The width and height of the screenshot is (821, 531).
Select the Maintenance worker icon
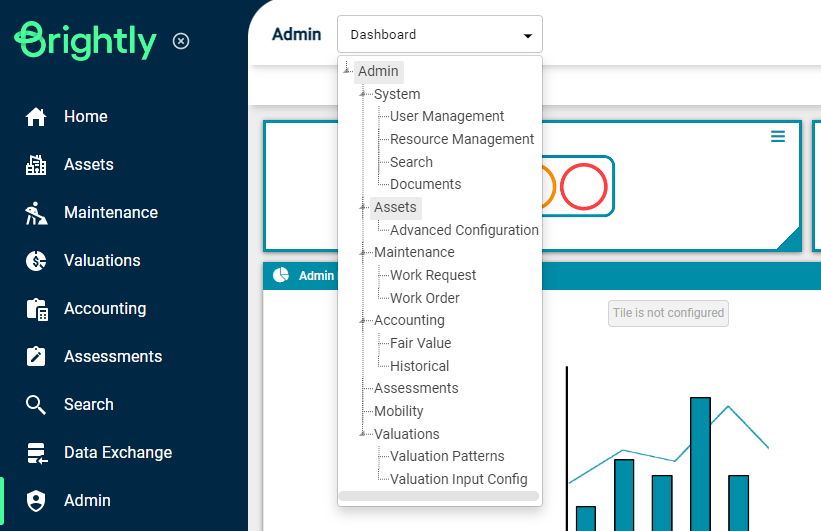(36, 213)
